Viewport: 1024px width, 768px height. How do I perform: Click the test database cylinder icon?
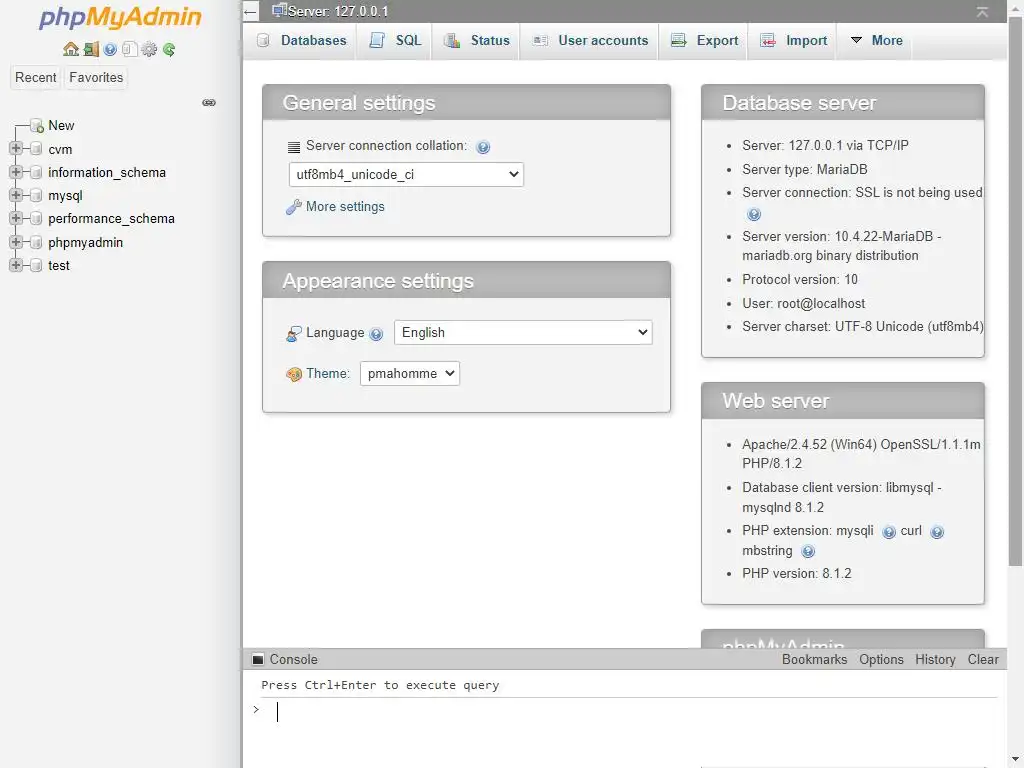[37, 265]
